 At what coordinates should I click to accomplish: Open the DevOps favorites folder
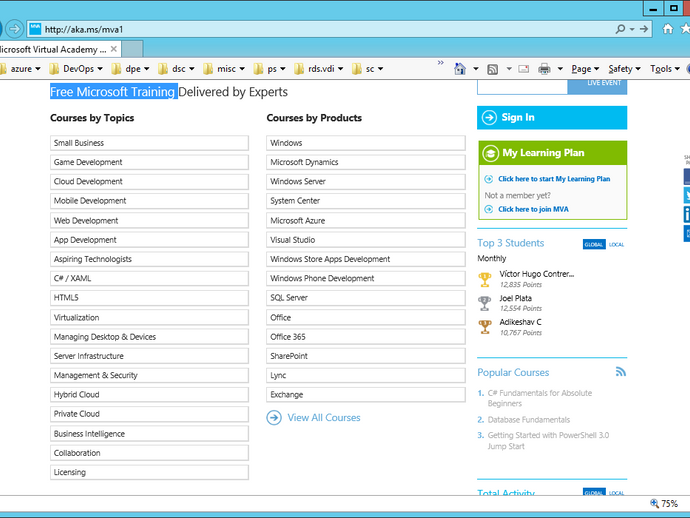76,69
